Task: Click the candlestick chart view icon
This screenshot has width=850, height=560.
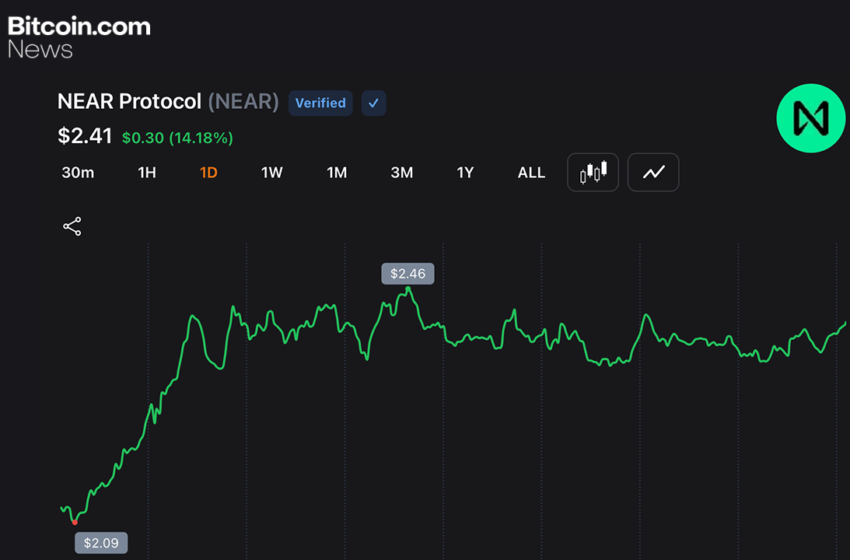Action: click(x=593, y=172)
